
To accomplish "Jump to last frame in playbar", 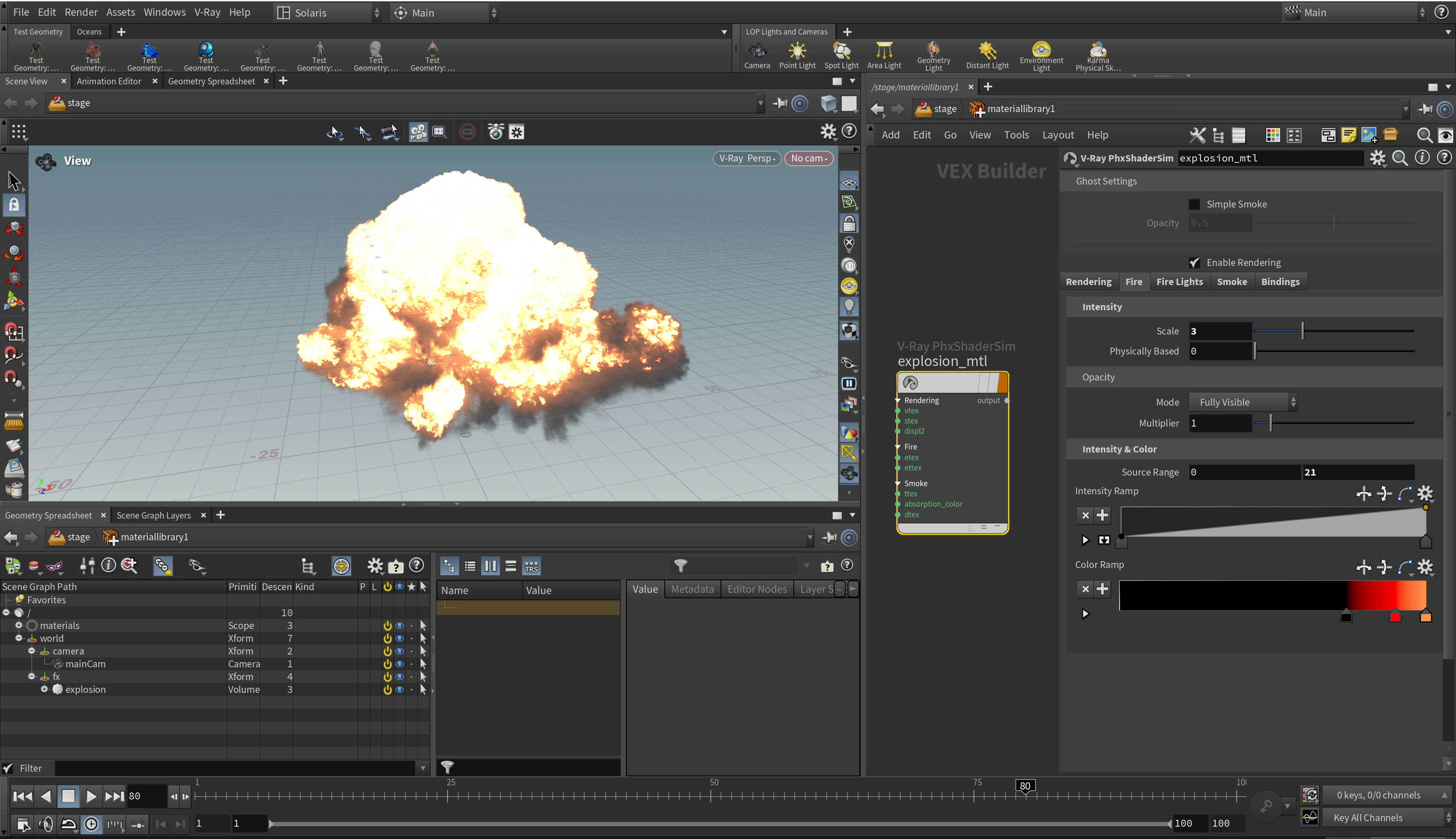I will pyautogui.click(x=114, y=796).
